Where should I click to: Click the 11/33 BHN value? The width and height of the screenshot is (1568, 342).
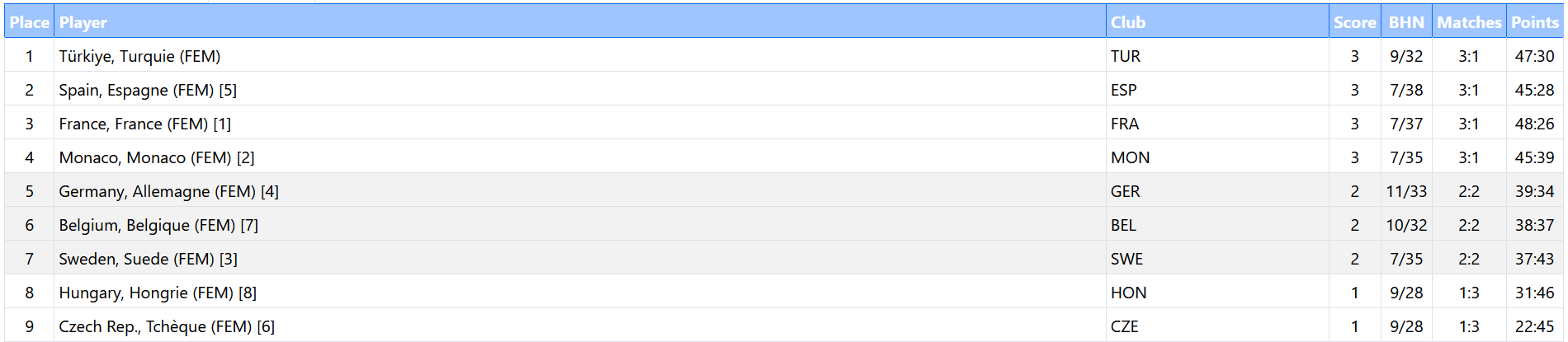click(x=1406, y=191)
